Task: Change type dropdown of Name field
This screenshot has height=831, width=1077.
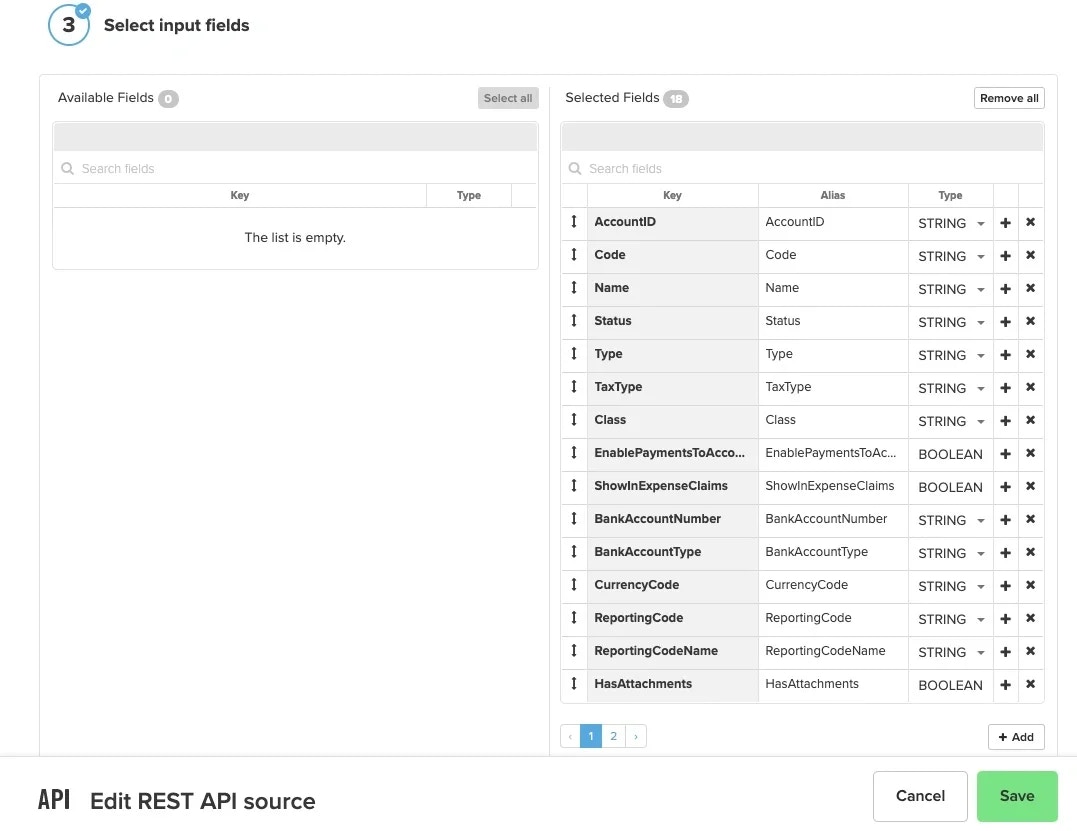Action: (951, 289)
